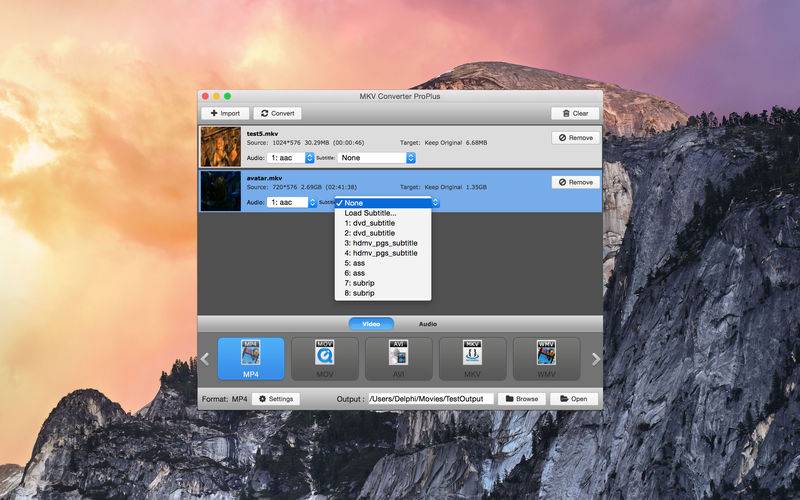Open the audio dropdown for test5.mkv
800x500 pixels.
tap(290, 158)
